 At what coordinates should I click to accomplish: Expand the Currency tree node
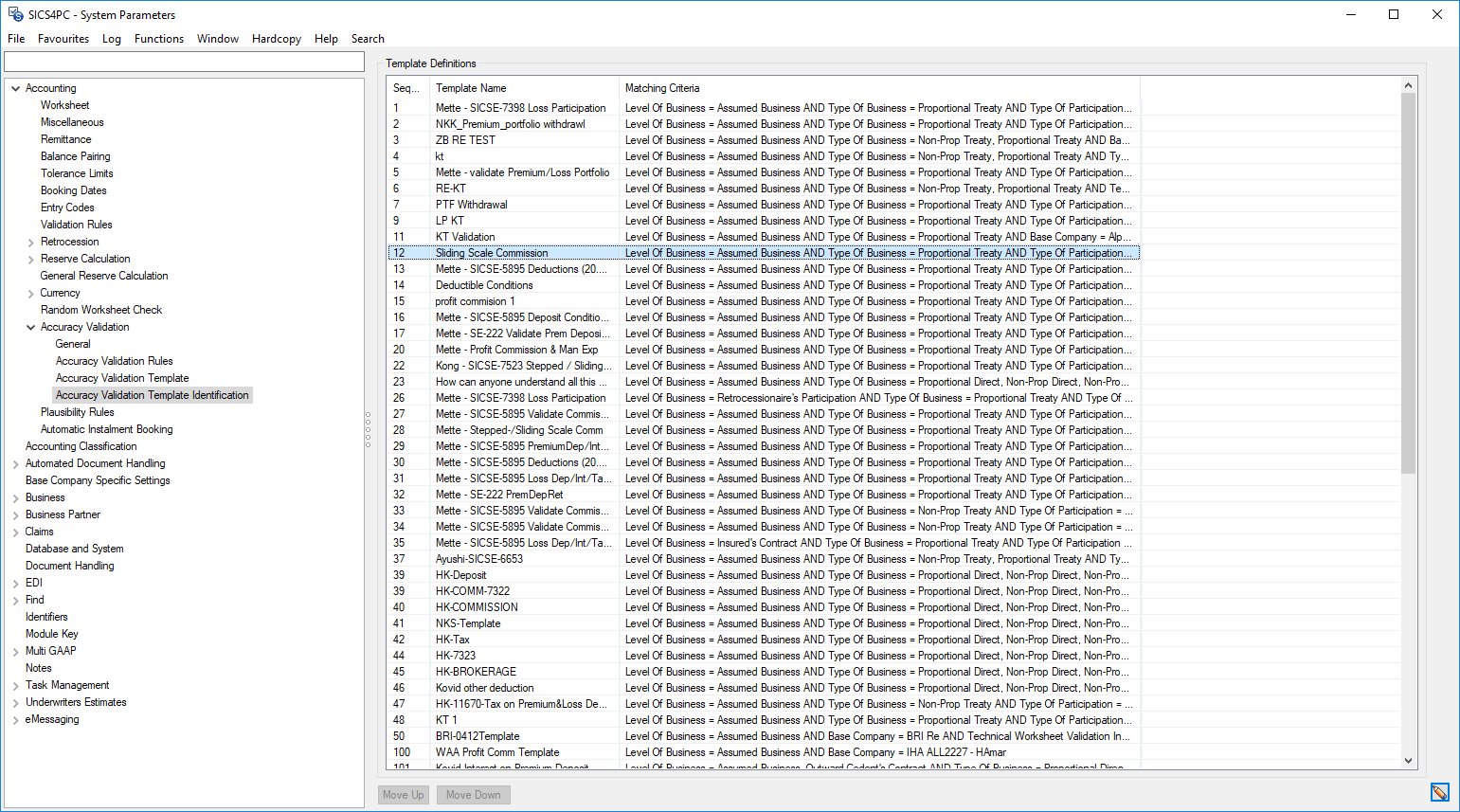29,292
